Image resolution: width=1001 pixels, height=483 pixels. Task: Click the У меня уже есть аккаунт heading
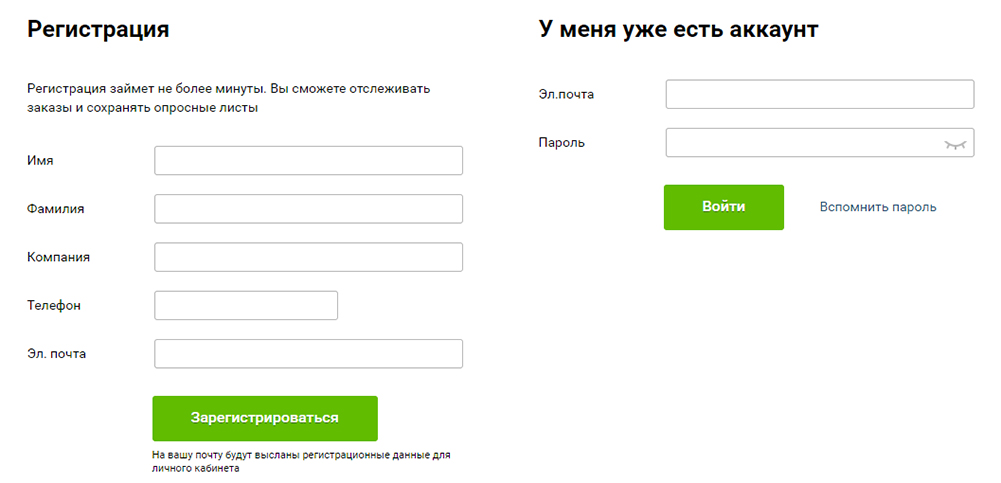tap(679, 29)
